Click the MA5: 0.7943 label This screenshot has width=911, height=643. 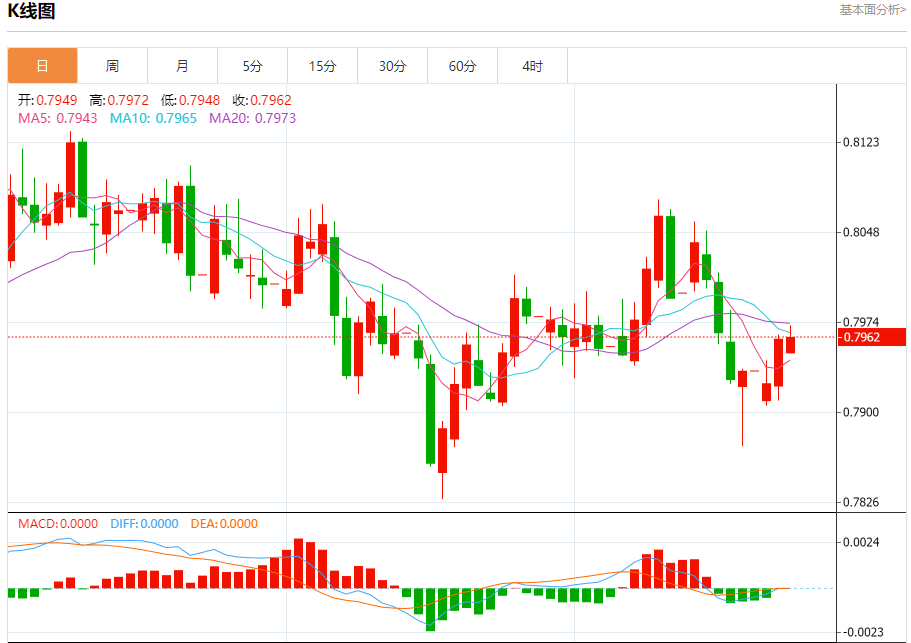58,118
